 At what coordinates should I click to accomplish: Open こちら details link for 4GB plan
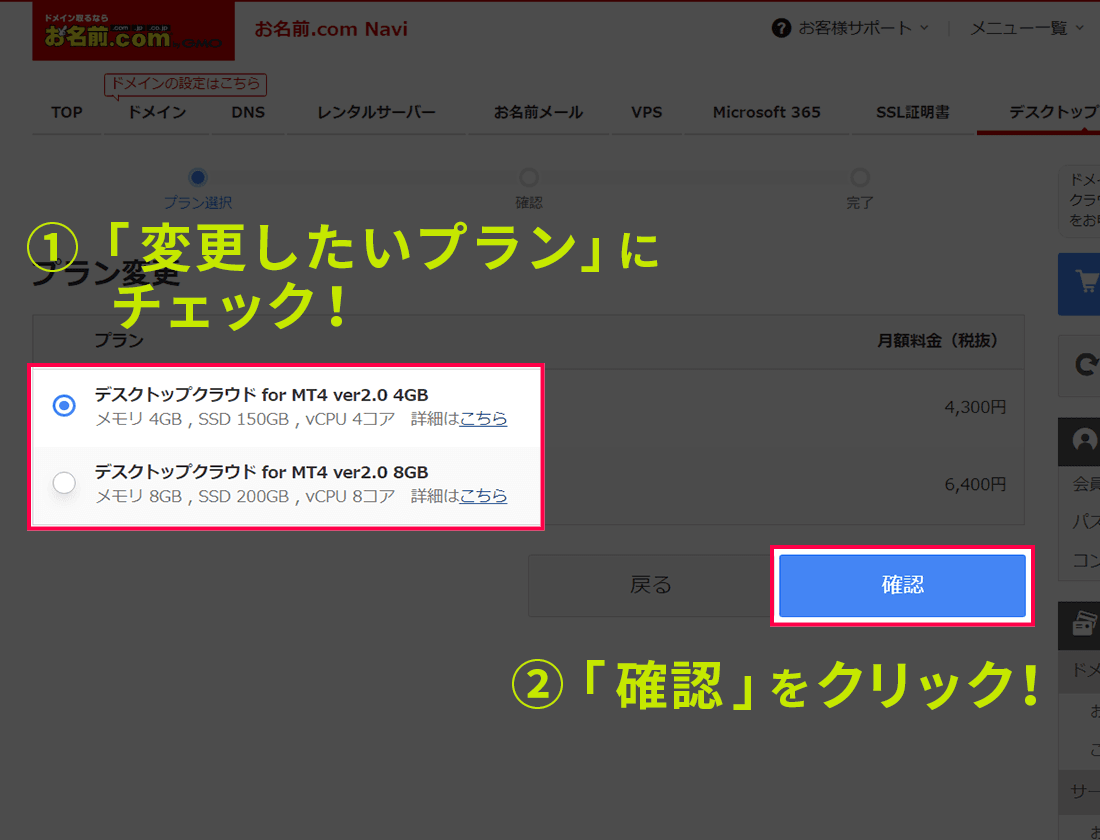(x=483, y=419)
